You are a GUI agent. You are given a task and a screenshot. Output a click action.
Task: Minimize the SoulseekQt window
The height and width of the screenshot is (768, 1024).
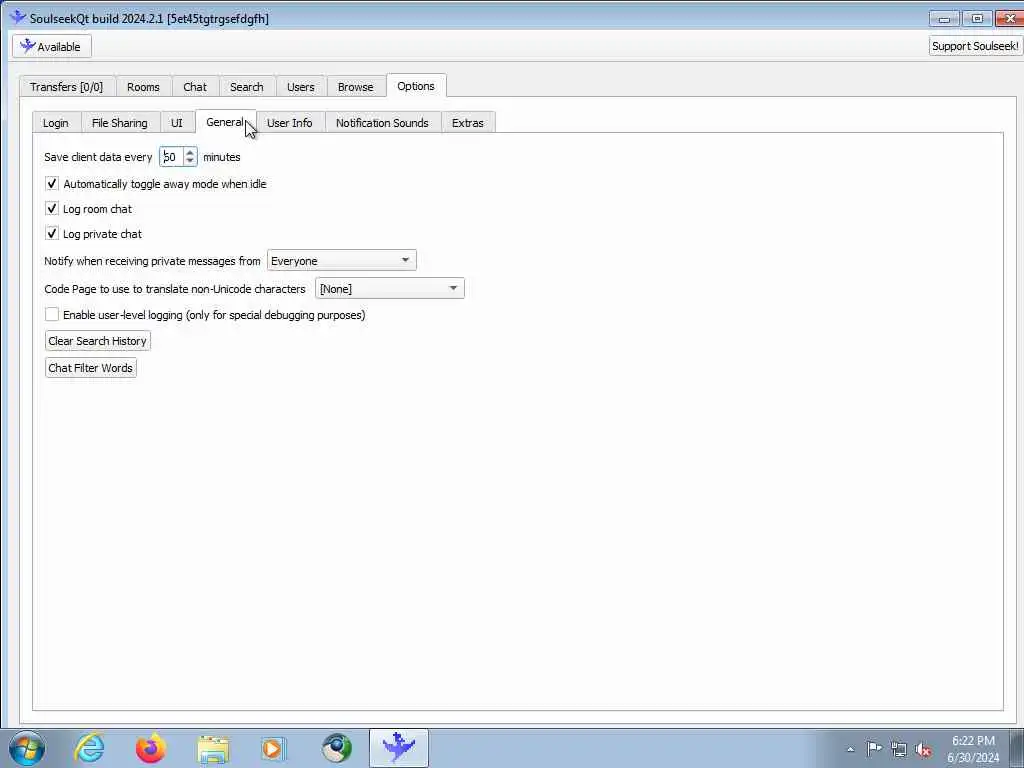pos(944,19)
